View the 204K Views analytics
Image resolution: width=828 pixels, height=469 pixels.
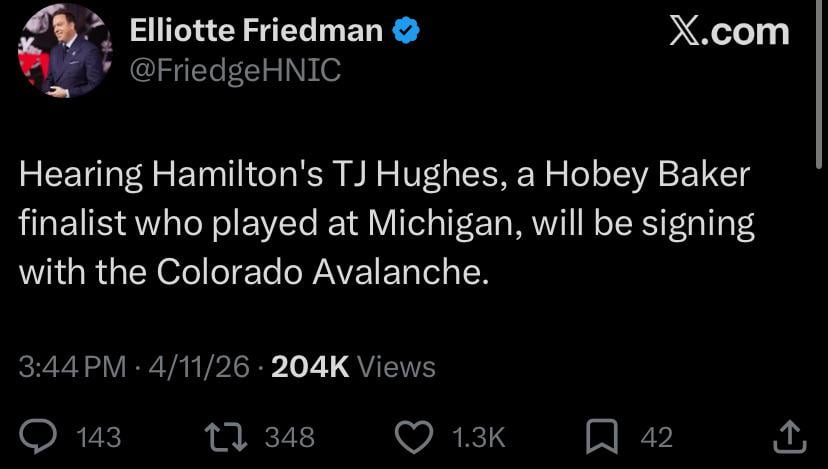click(353, 367)
